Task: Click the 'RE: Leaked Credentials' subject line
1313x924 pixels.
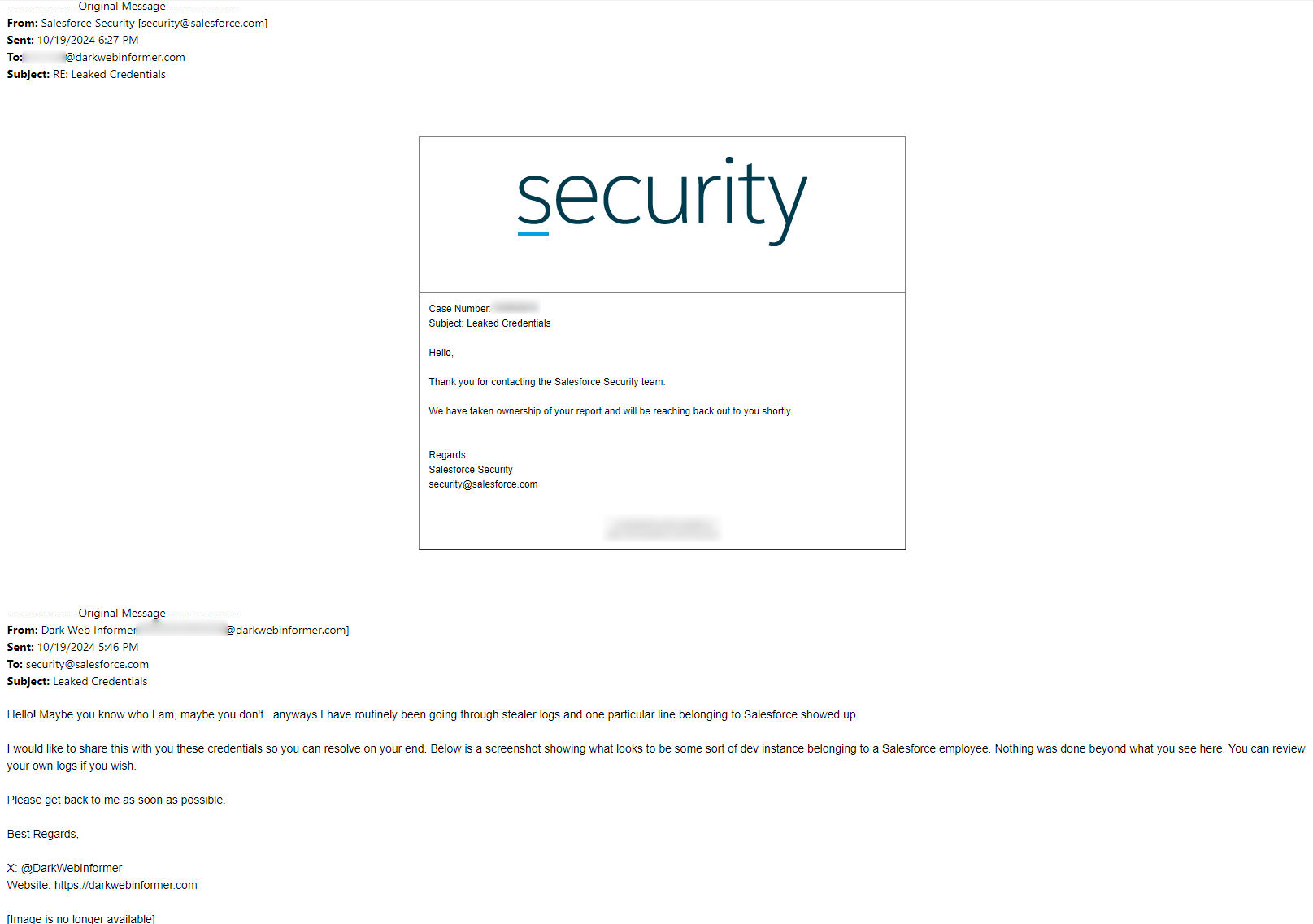Action: (x=109, y=75)
